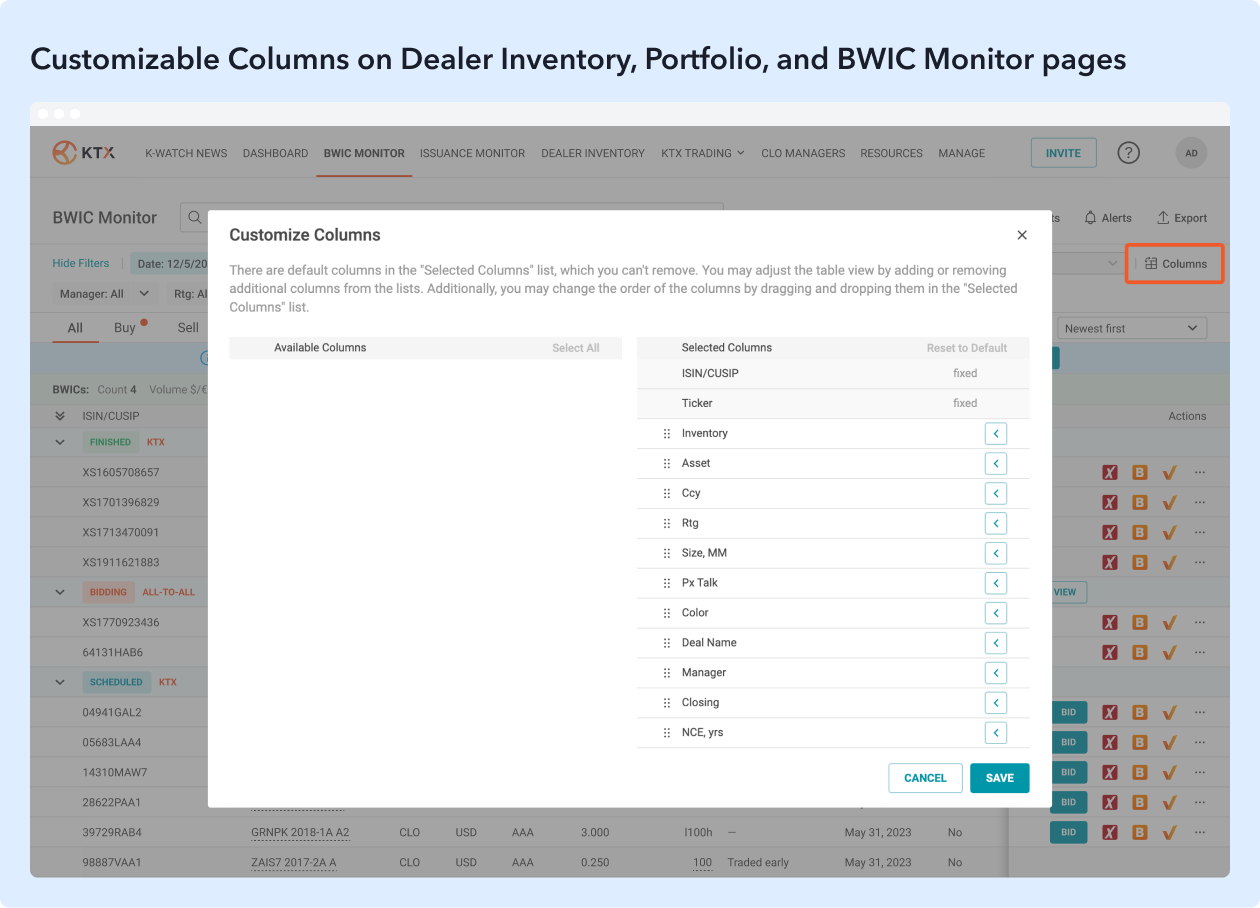Viewport: 1260px width, 908px height.
Task: Click the help question mark icon
Action: [x=1128, y=153]
